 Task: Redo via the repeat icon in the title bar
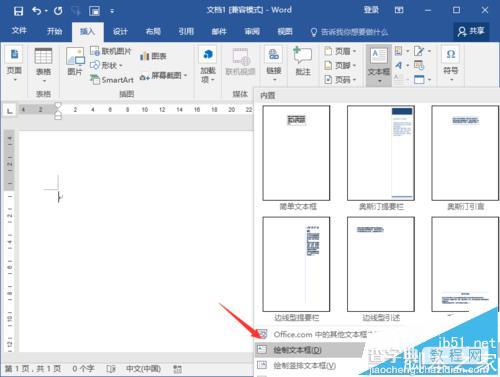[58, 11]
